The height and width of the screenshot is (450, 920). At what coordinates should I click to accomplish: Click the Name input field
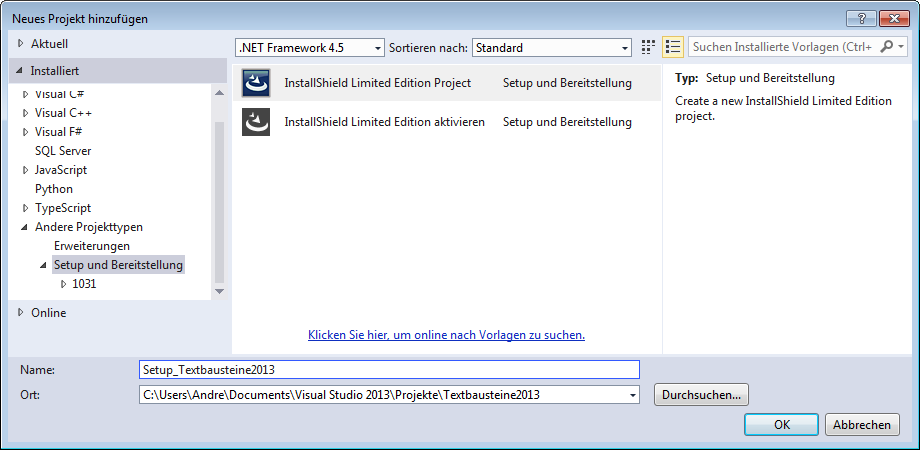pos(389,370)
